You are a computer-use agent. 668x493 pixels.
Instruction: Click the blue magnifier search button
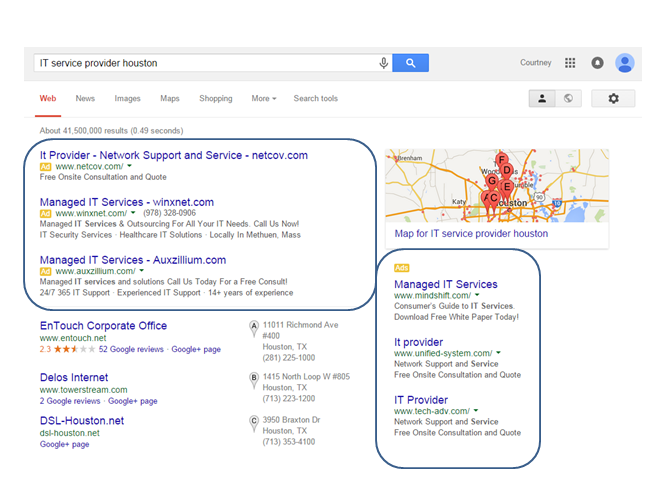(410, 63)
